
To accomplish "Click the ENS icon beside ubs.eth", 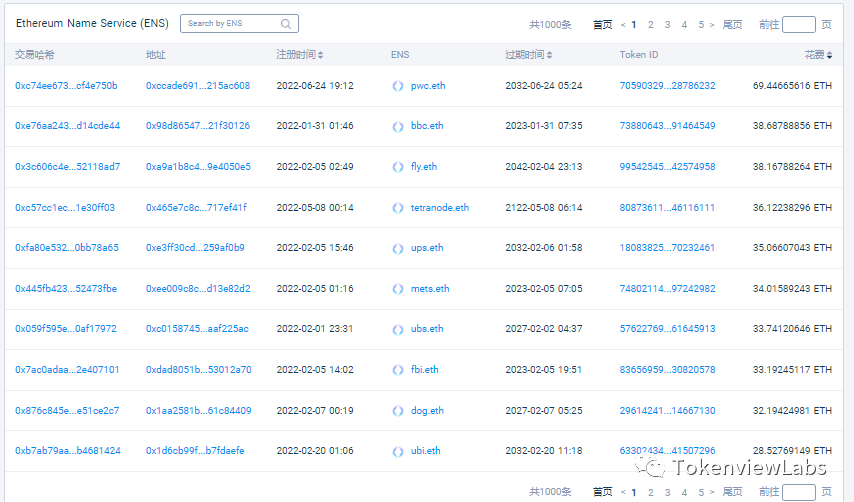I will (398, 329).
